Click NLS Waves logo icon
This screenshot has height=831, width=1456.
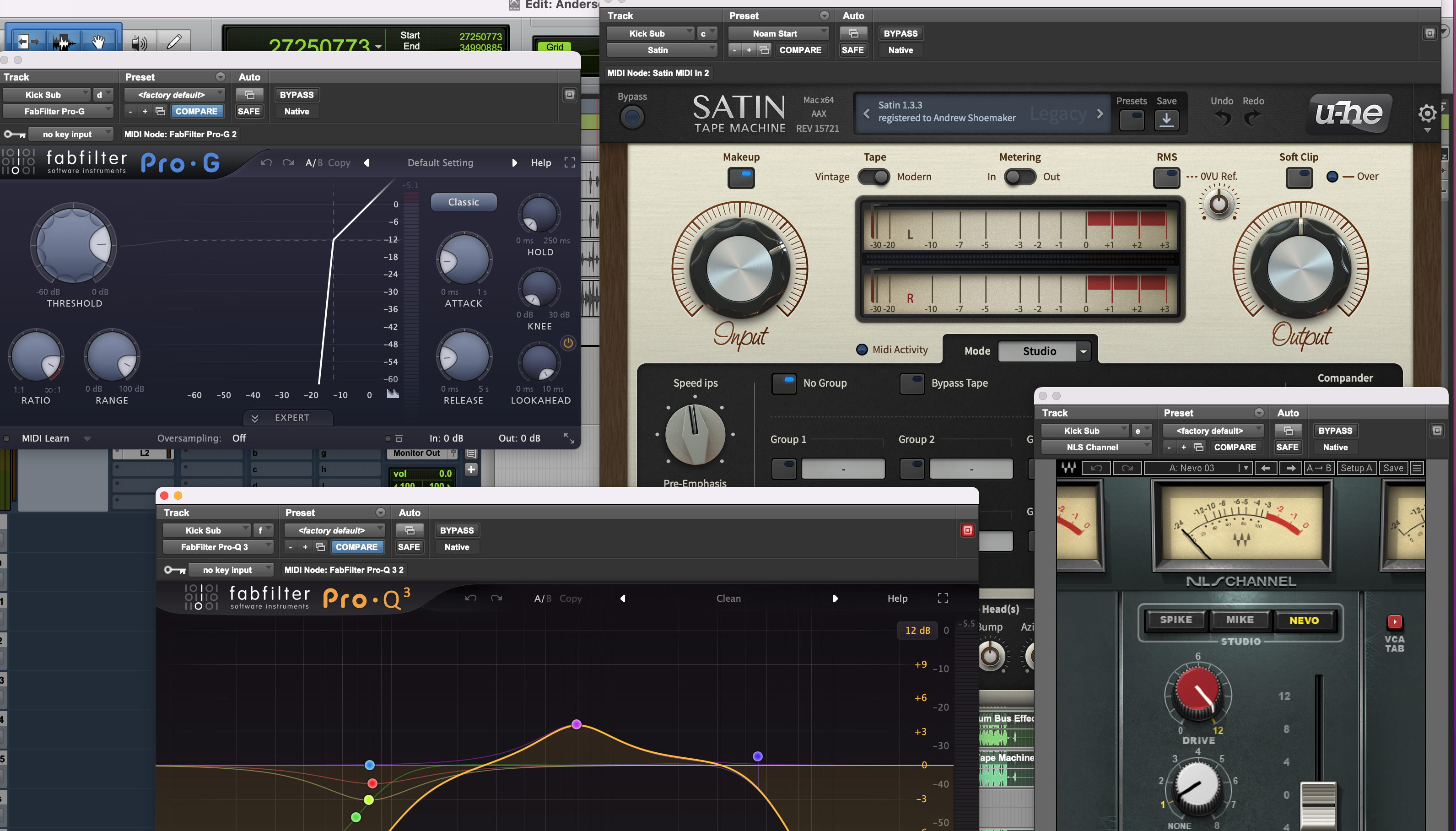[x=1068, y=468]
